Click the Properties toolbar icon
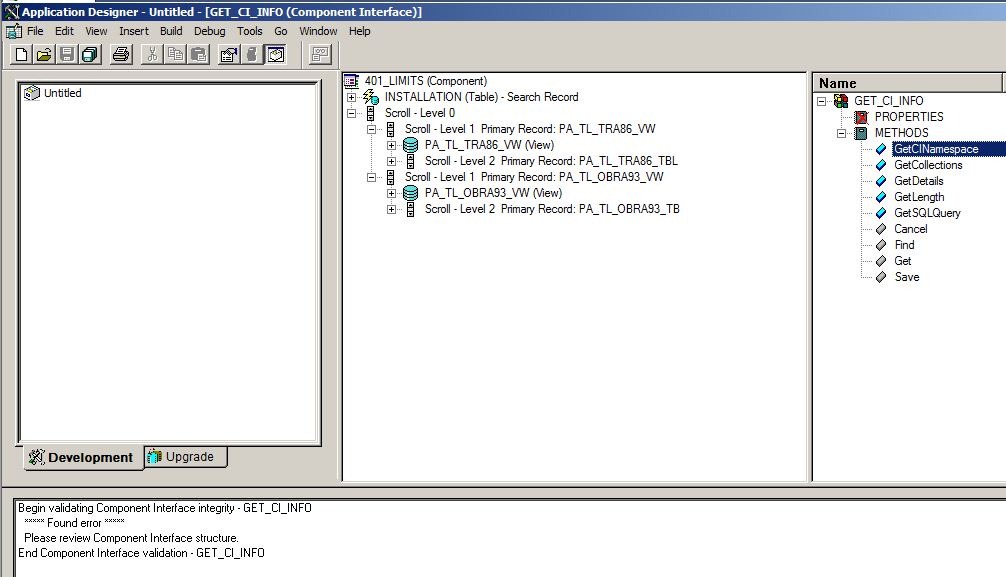The width and height of the screenshot is (1006, 577). (x=229, y=55)
